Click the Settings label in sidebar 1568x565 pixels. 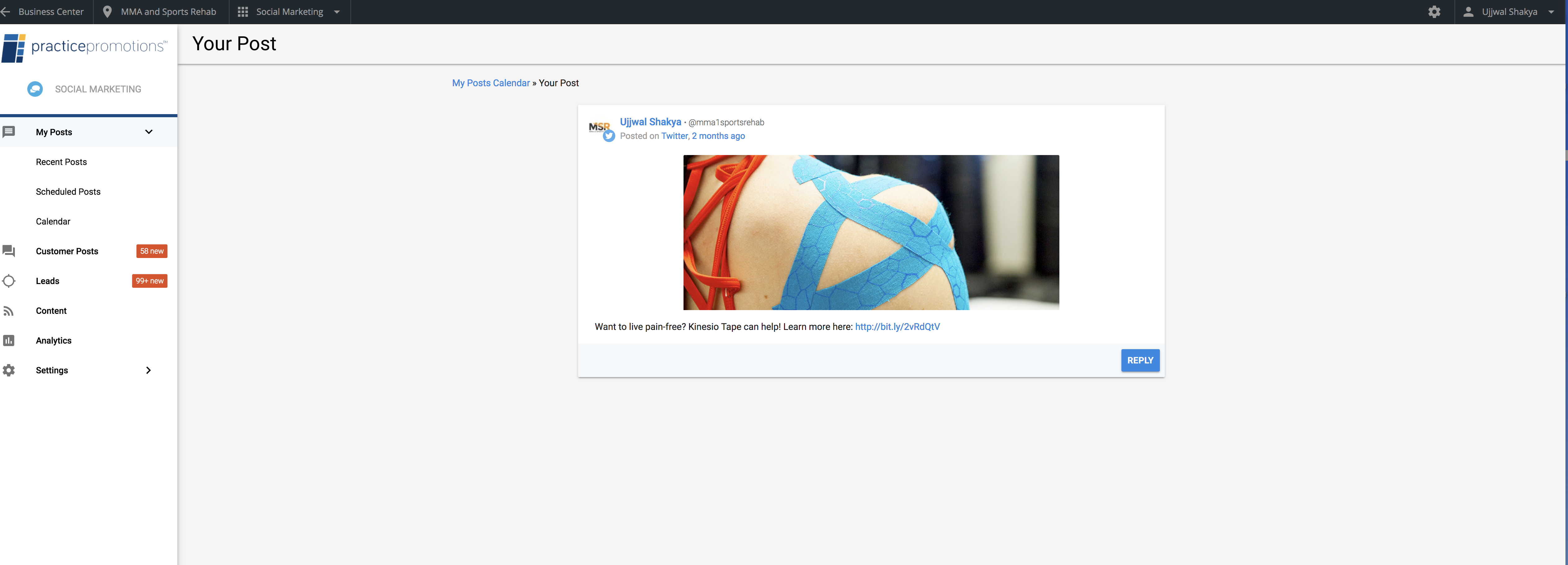pos(52,370)
